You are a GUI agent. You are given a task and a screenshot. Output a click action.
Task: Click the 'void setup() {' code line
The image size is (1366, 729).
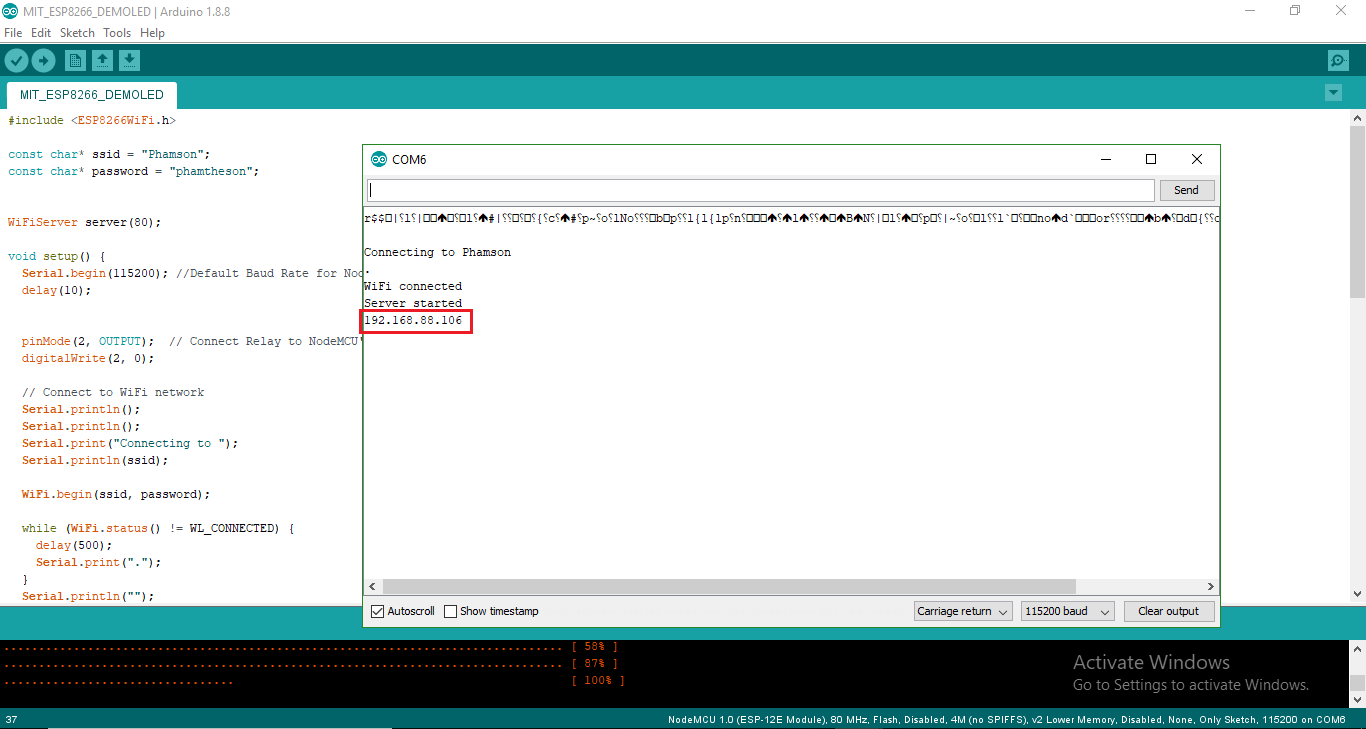coord(56,256)
